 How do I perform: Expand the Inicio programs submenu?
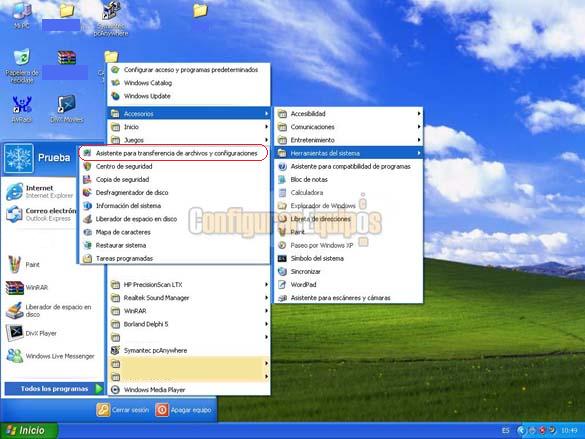[189, 127]
